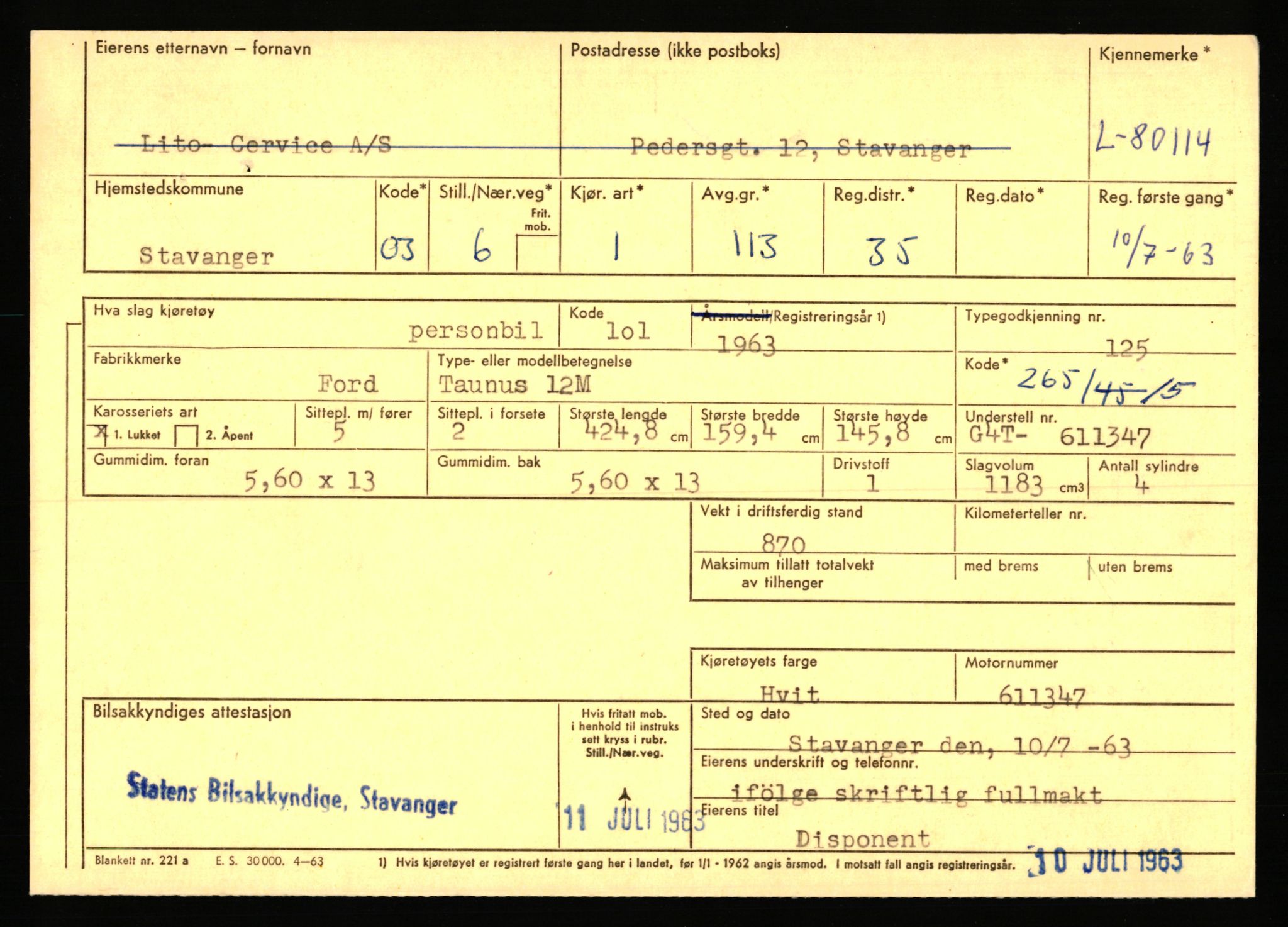Click the first registration date 10/7-63

(1162, 248)
